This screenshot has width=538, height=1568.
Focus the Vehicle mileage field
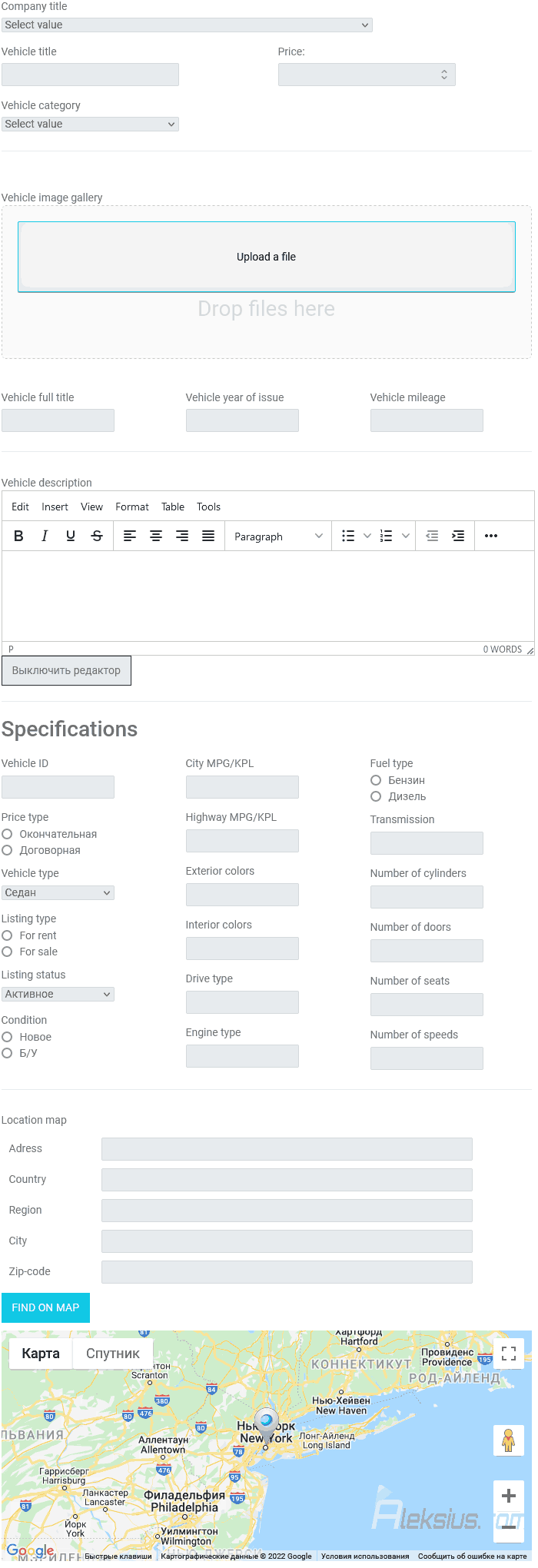(x=427, y=420)
